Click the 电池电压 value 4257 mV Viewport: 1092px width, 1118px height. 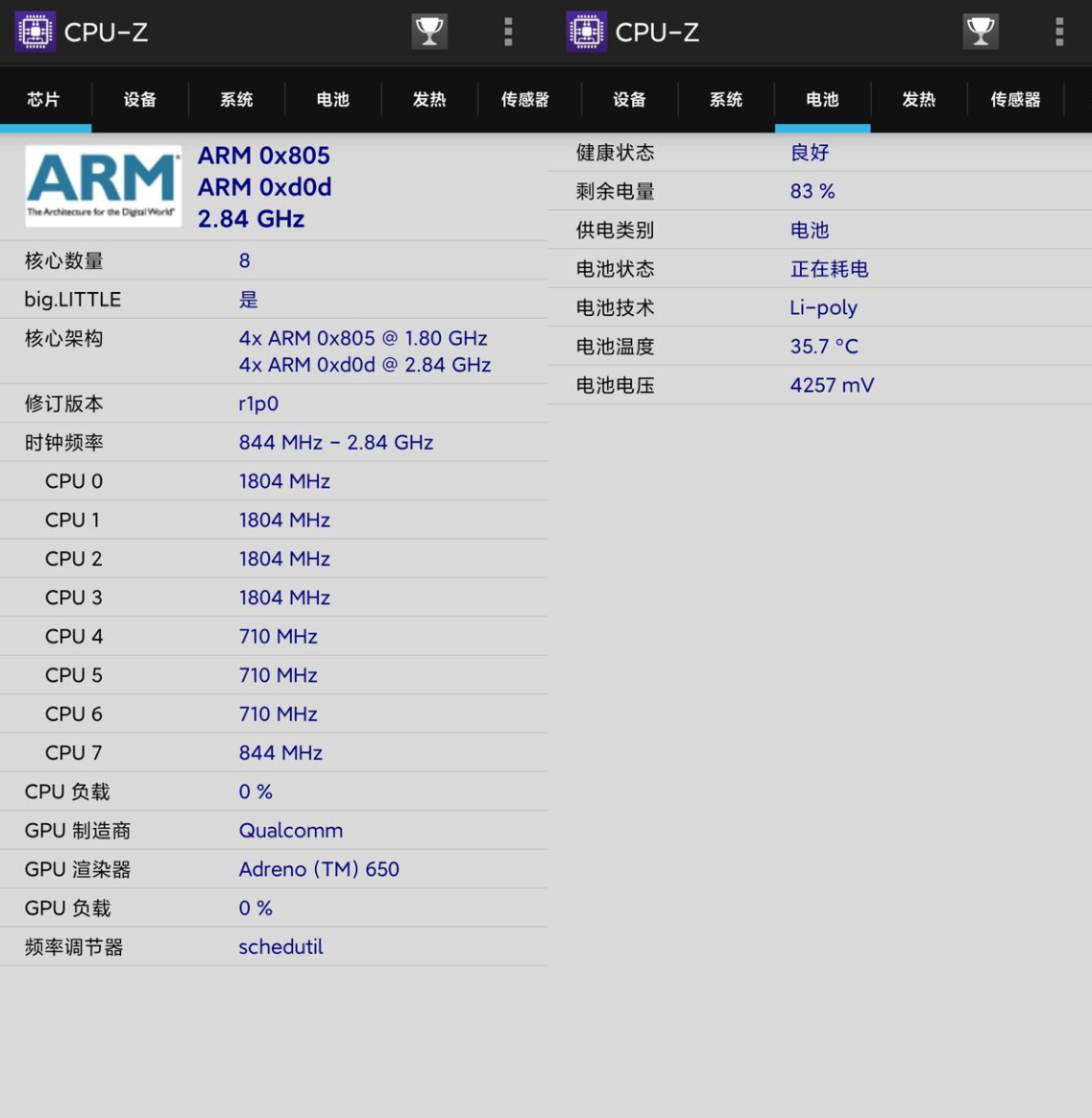pyautogui.click(x=832, y=386)
